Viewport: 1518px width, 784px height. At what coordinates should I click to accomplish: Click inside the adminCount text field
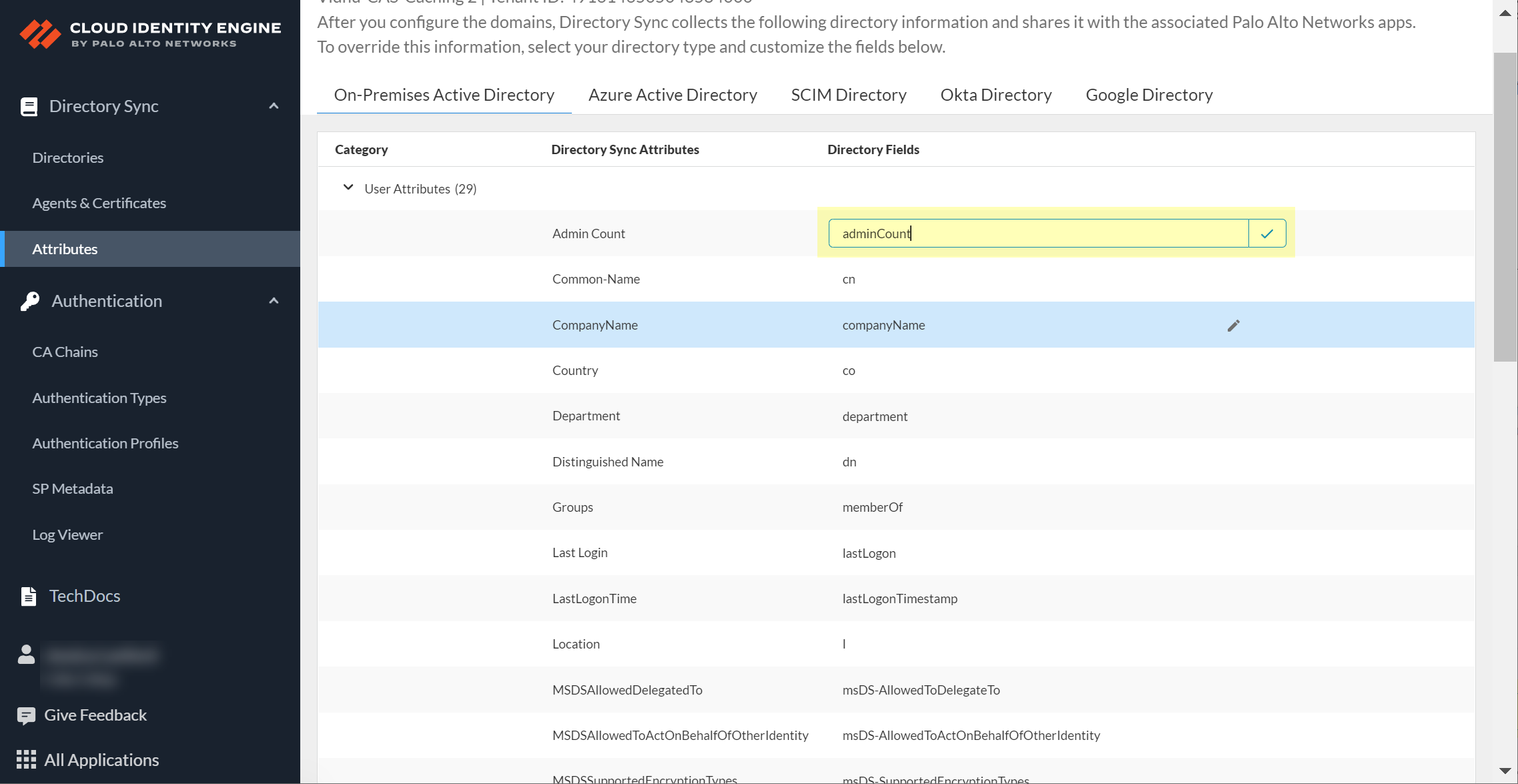coord(1038,234)
